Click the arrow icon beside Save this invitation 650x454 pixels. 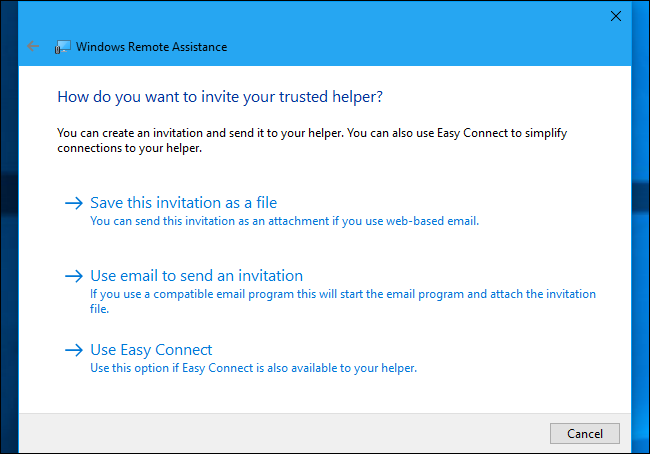click(x=73, y=203)
